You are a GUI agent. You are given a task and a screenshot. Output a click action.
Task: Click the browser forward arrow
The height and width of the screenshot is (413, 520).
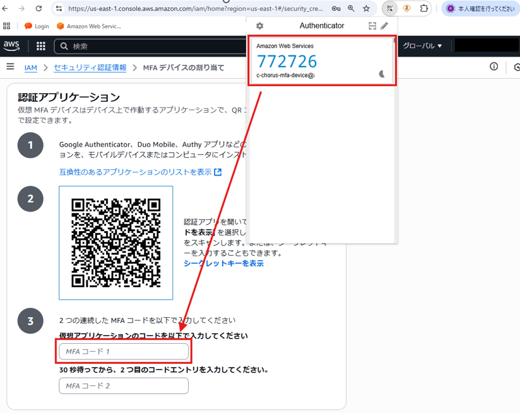pos(22,8)
